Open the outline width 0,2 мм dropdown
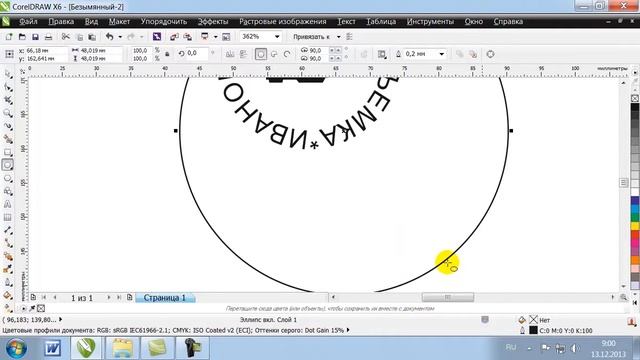The height and width of the screenshot is (360, 640). point(442,54)
